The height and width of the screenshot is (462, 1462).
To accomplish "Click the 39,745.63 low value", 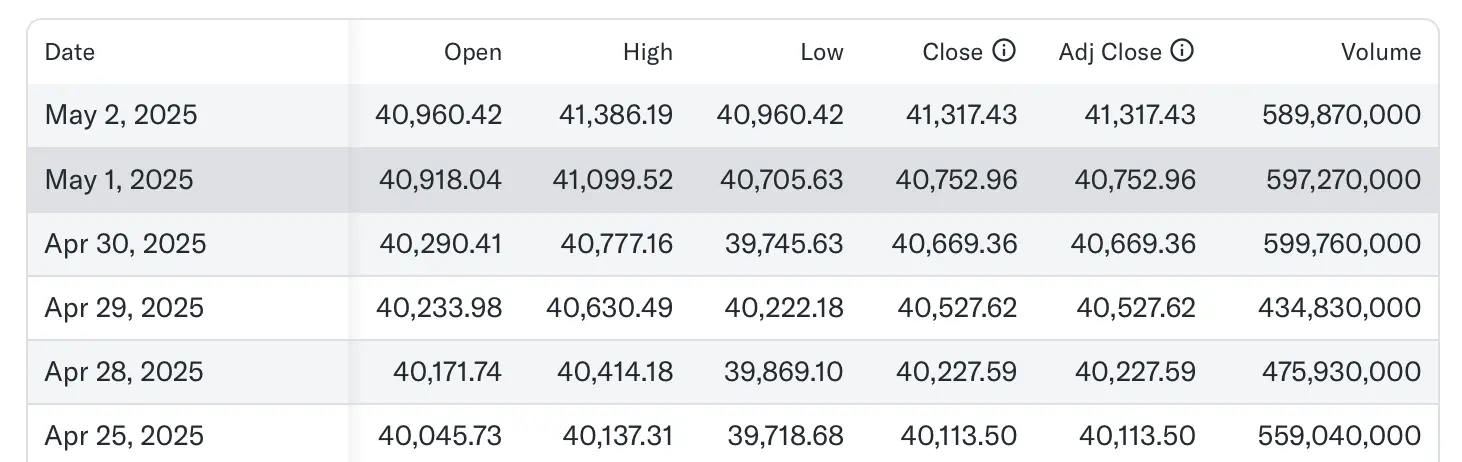I will point(782,244).
